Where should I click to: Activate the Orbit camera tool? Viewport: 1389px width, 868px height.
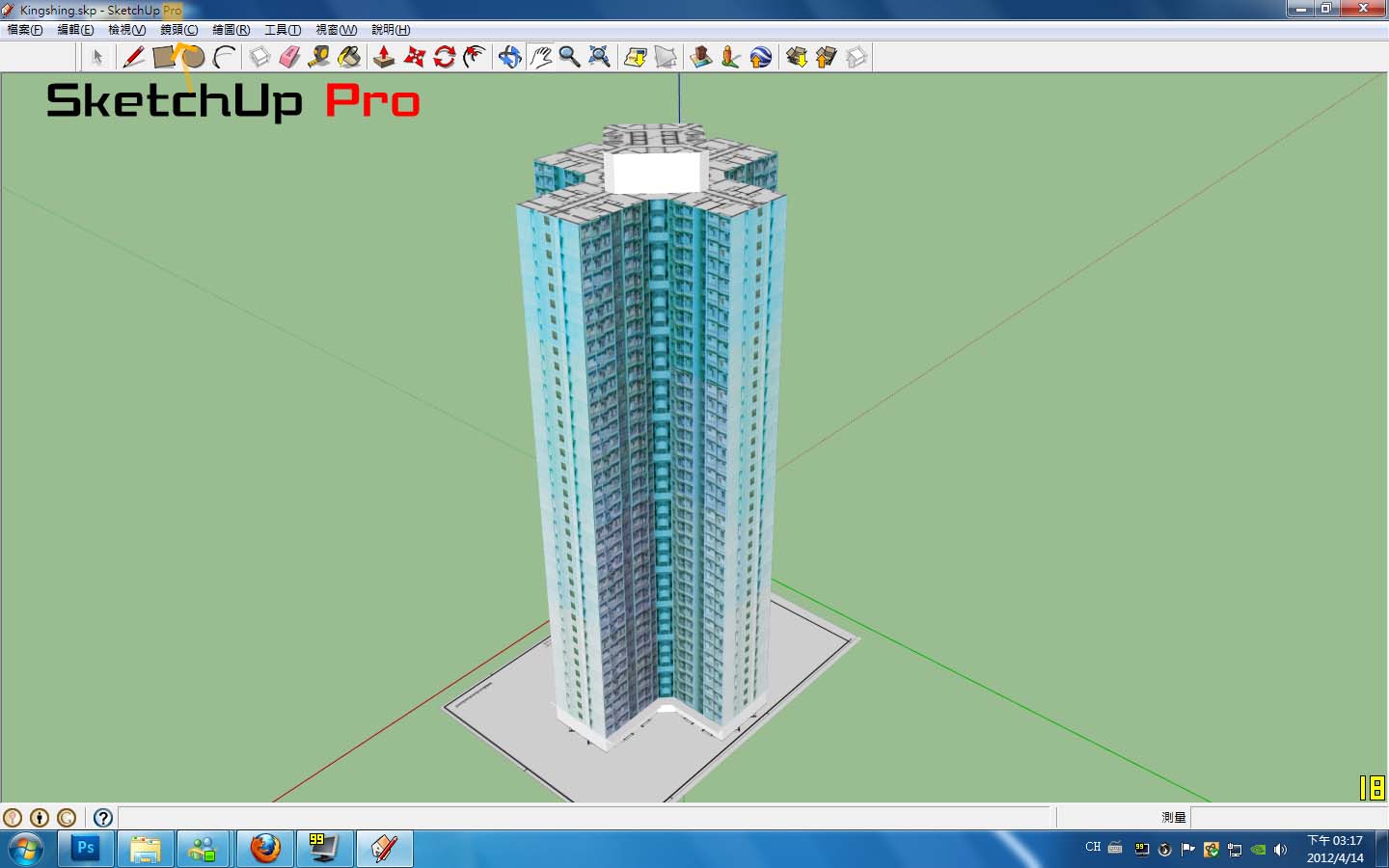(x=509, y=57)
